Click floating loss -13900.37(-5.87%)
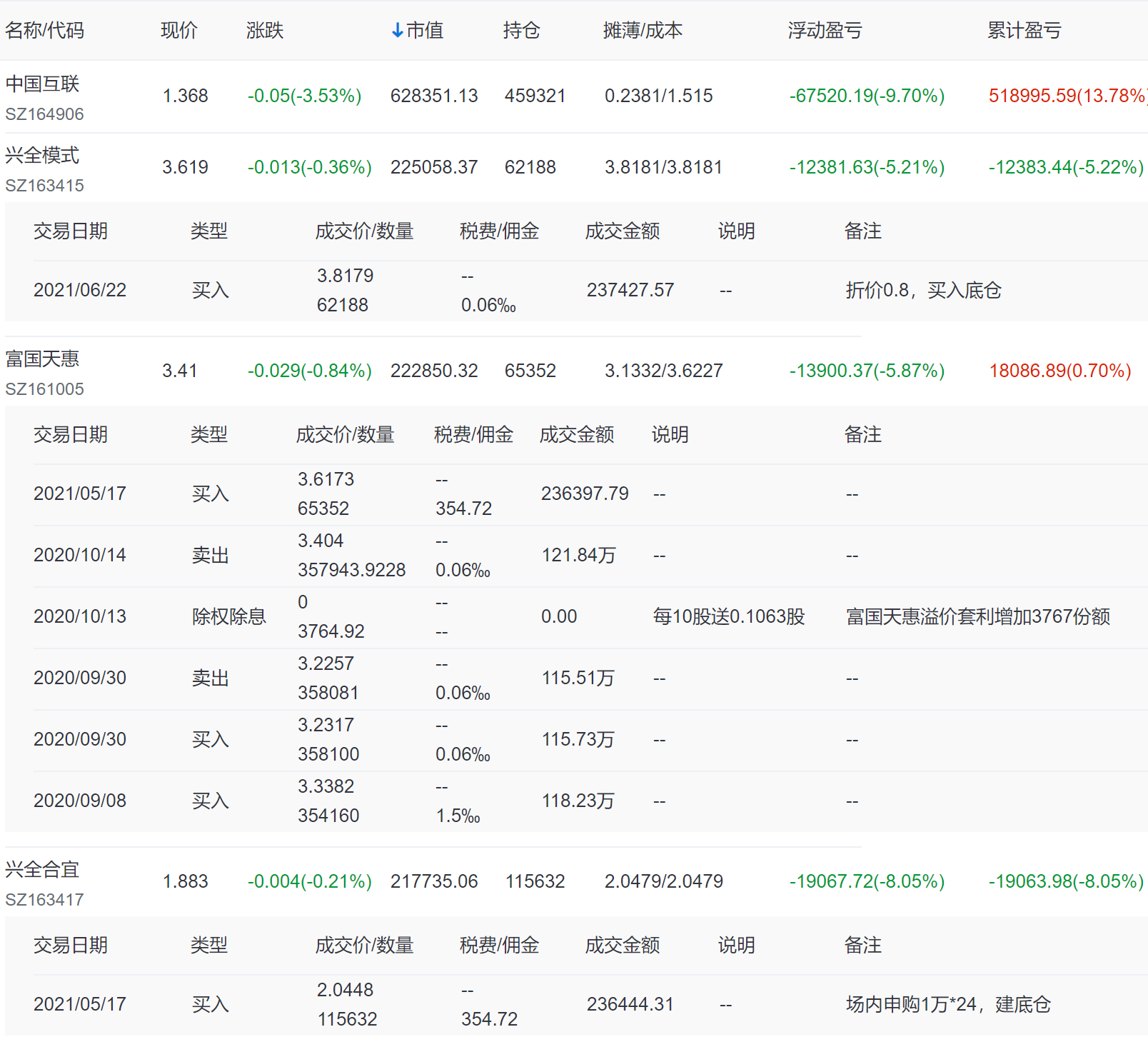 [x=867, y=371]
